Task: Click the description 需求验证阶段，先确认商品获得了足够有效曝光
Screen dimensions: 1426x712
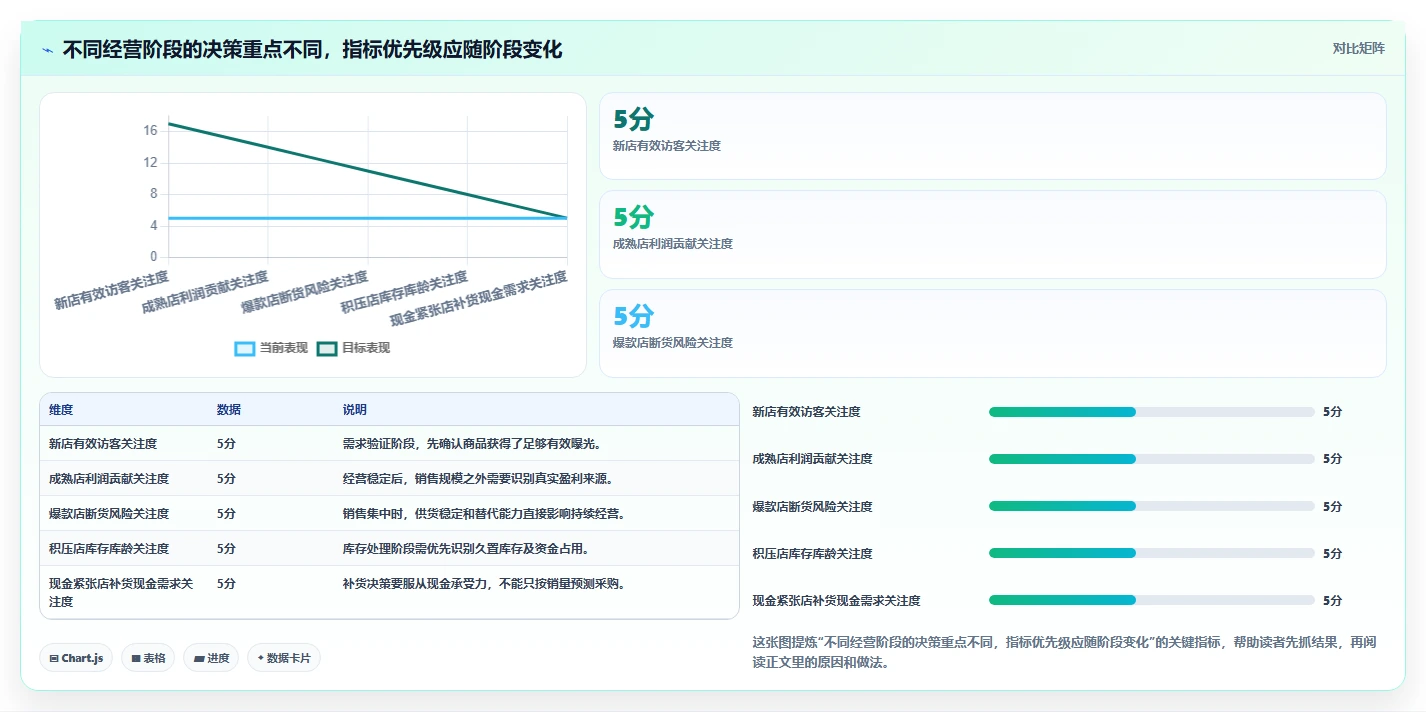Action: pos(471,444)
